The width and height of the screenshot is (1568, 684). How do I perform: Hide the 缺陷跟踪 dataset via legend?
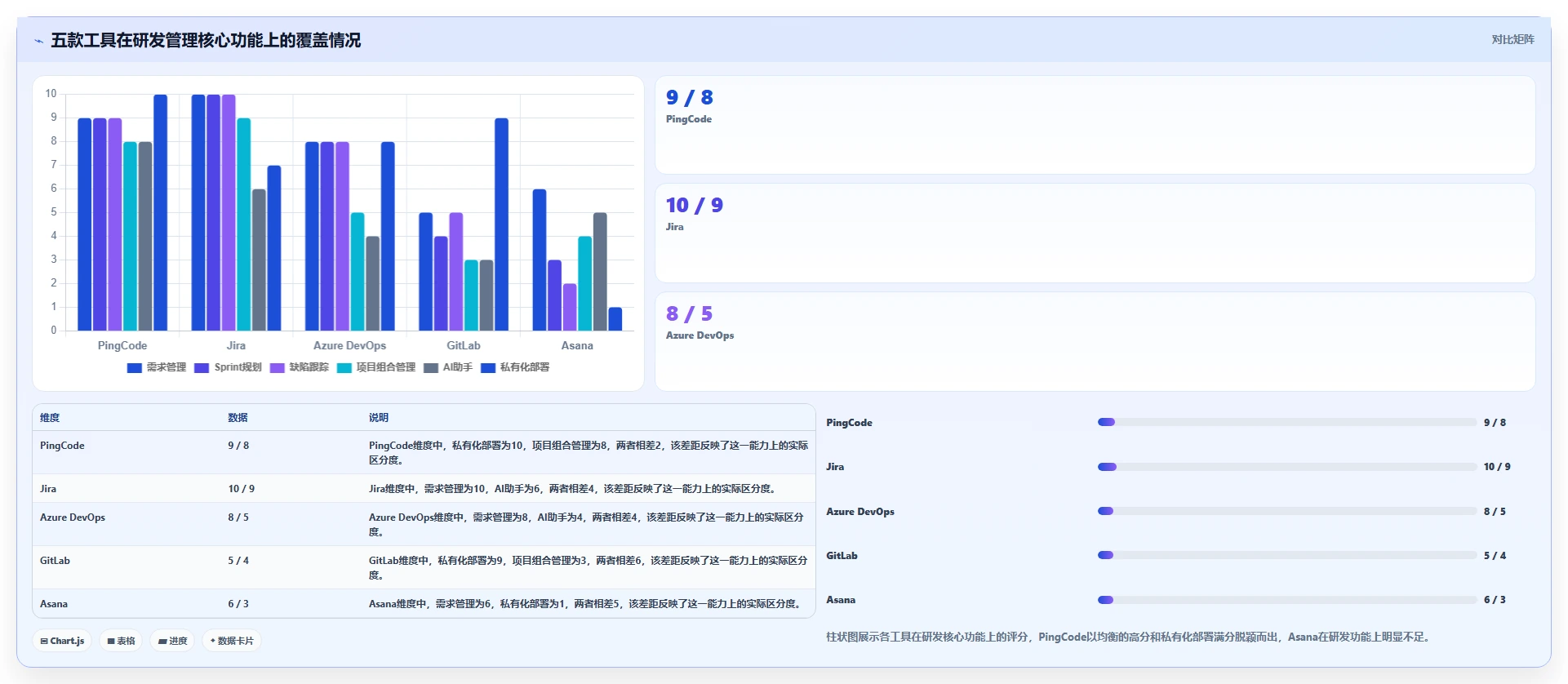tap(300, 367)
